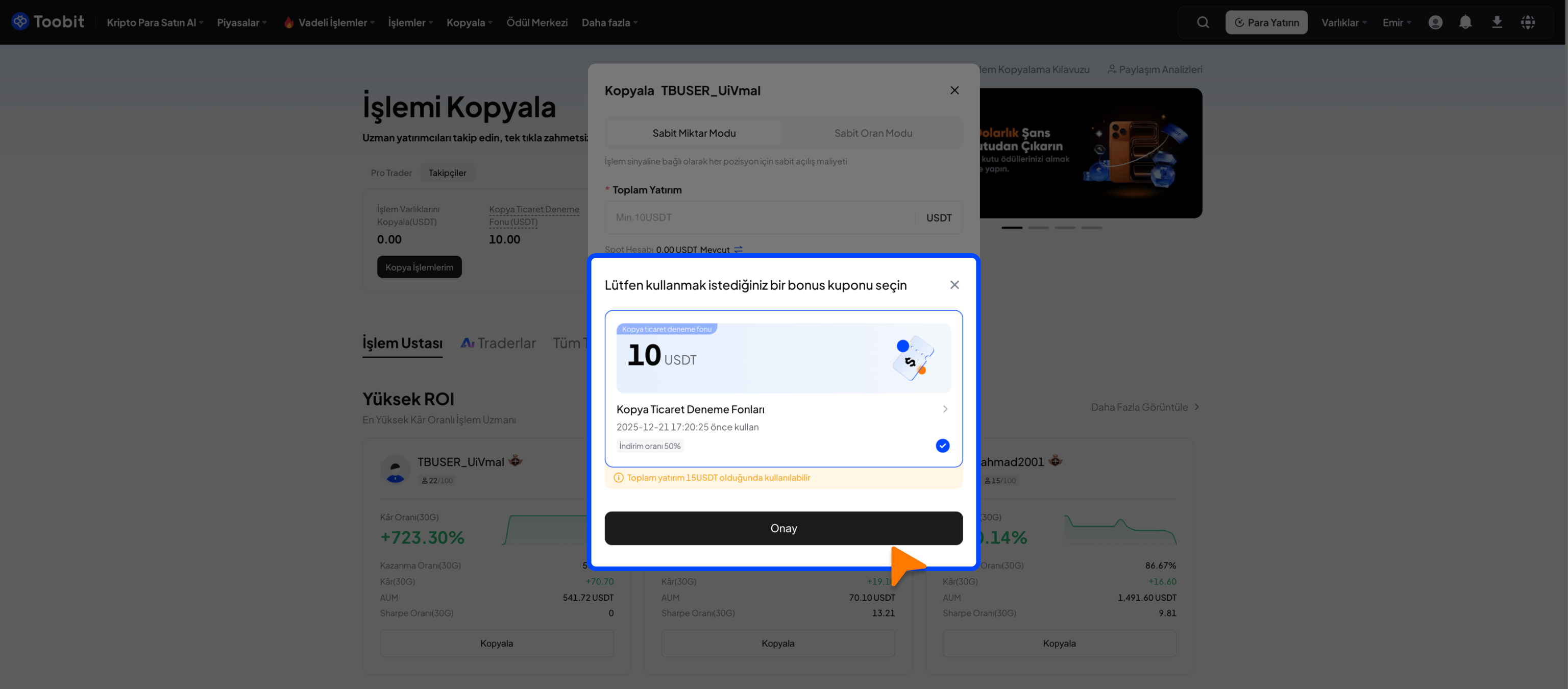Select Sabit Oran Modu mode
This screenshot has width=1568, height=689.
click(872, 133)
